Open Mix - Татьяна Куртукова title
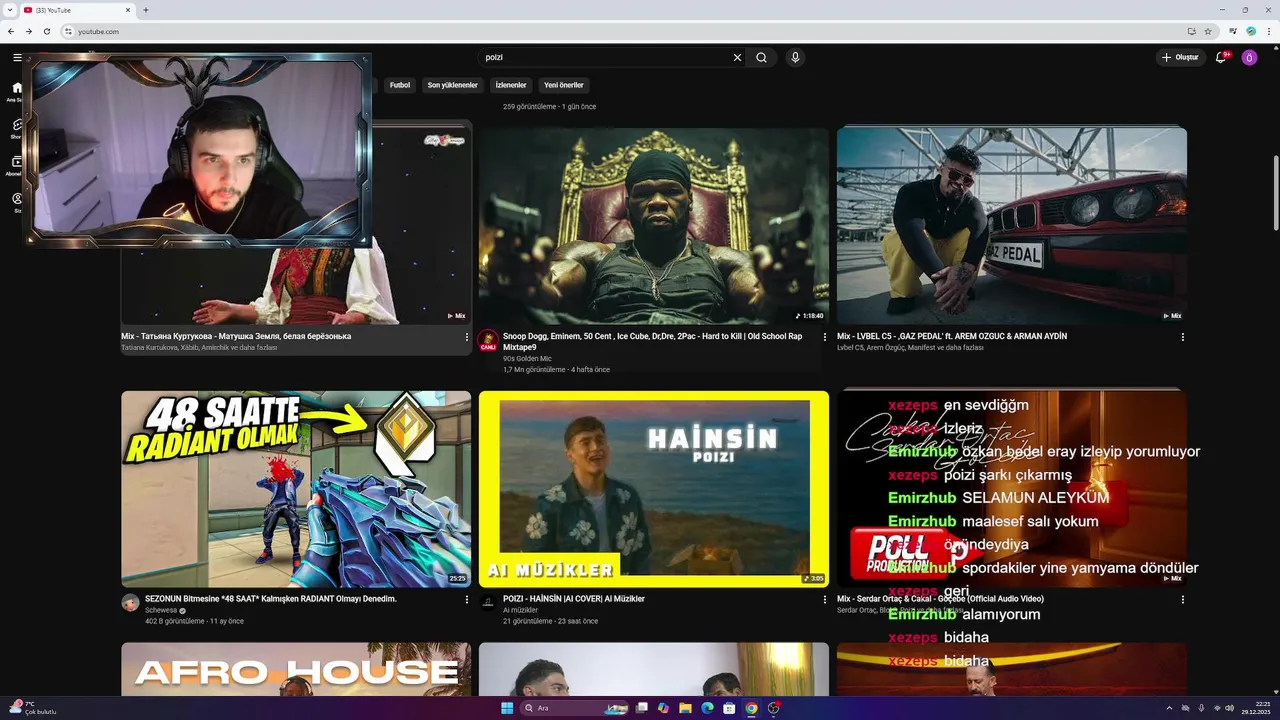The width and height of the screenshot is (1280, 720). click(236, 336)
